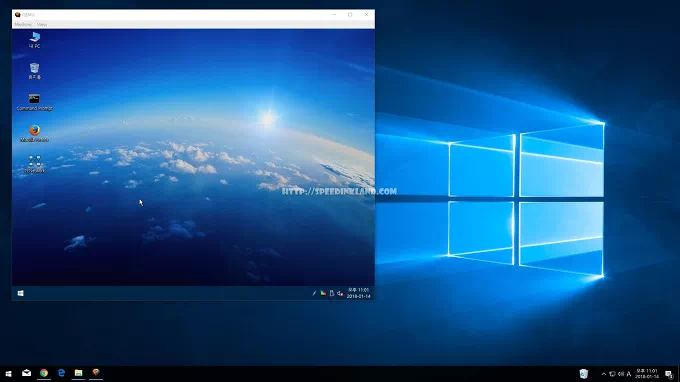Open the Recycle Bin icon on host taskbar
Screen dimensions: 680x382
point(584,373)
